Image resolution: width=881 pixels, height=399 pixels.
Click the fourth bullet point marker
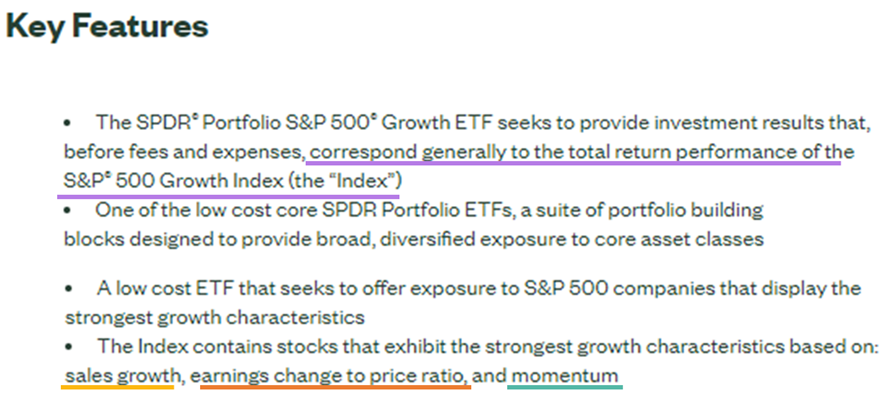[x=69, y=347]
